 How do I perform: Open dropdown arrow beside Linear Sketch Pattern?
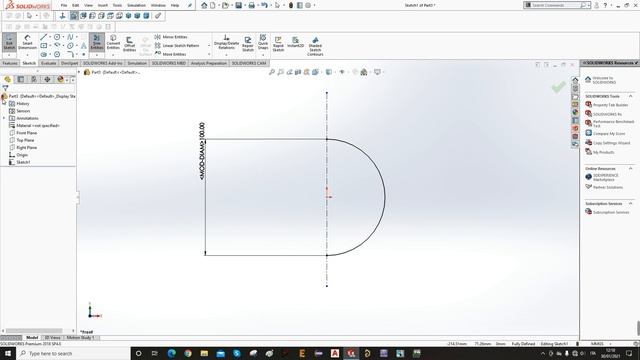[209, 45]
